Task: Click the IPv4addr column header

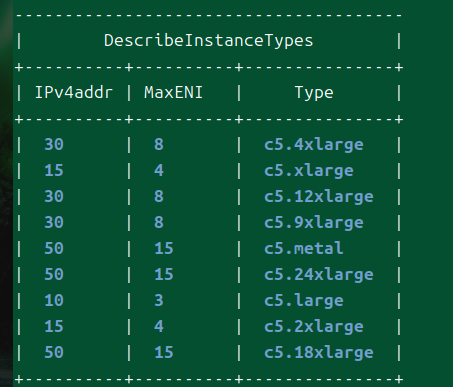Action: click(74, 92)
